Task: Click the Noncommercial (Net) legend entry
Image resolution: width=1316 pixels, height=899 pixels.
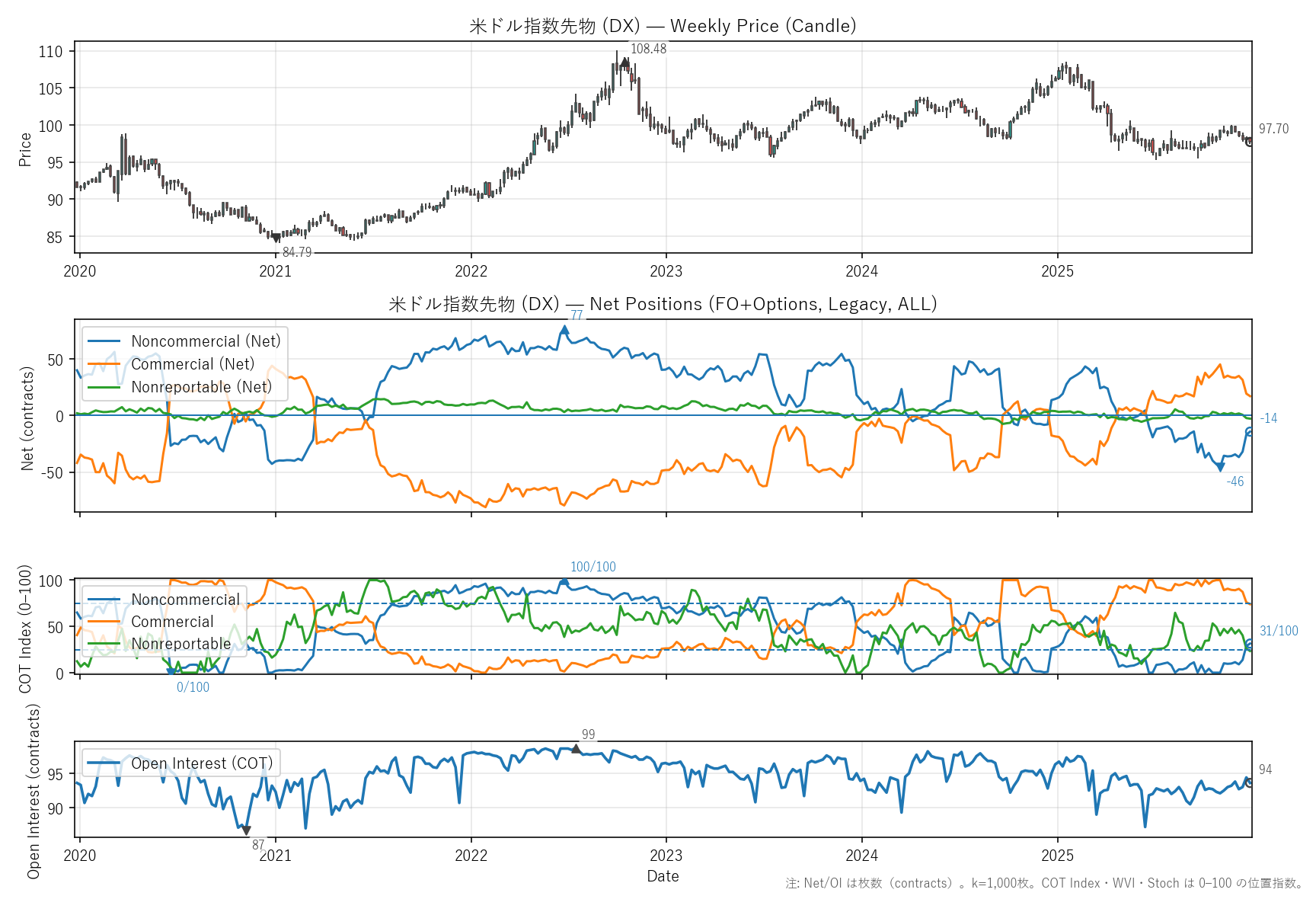Action: 206,341
